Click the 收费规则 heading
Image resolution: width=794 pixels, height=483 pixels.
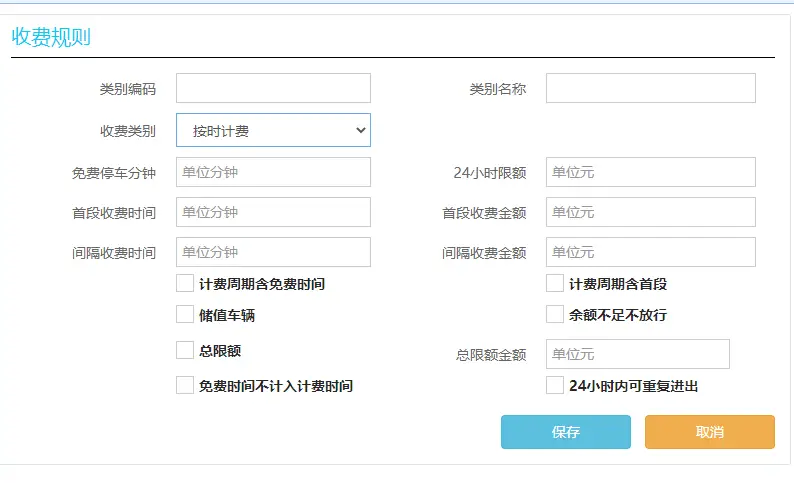[x=51, y=37]
